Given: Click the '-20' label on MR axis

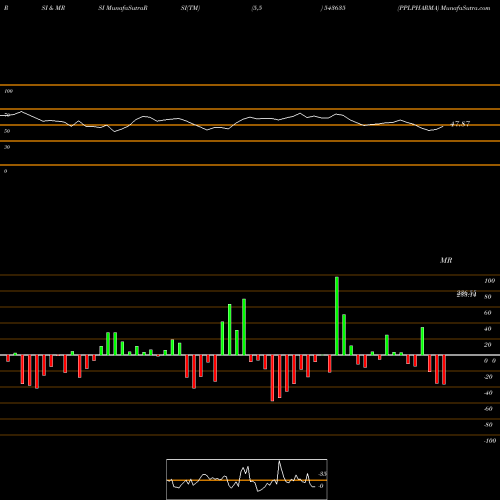Looking at the screenshot, I should click(488, 377).
